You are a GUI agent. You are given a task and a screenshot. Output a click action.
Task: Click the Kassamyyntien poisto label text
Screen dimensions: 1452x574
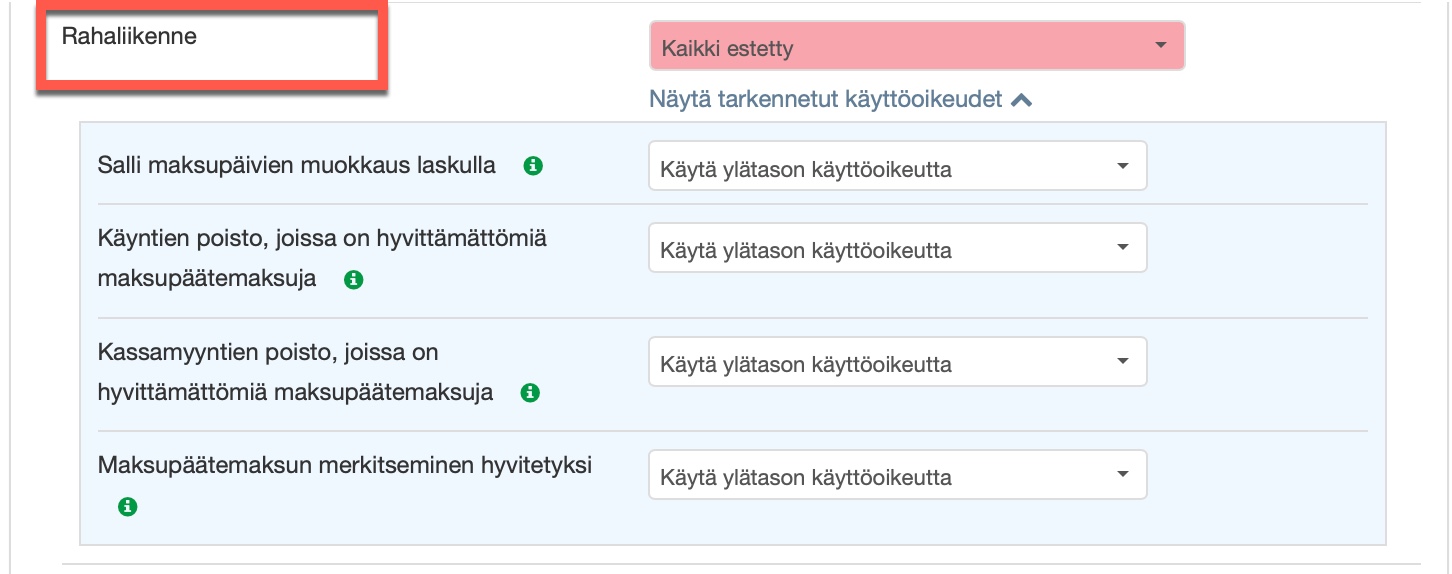pos(268,353)
